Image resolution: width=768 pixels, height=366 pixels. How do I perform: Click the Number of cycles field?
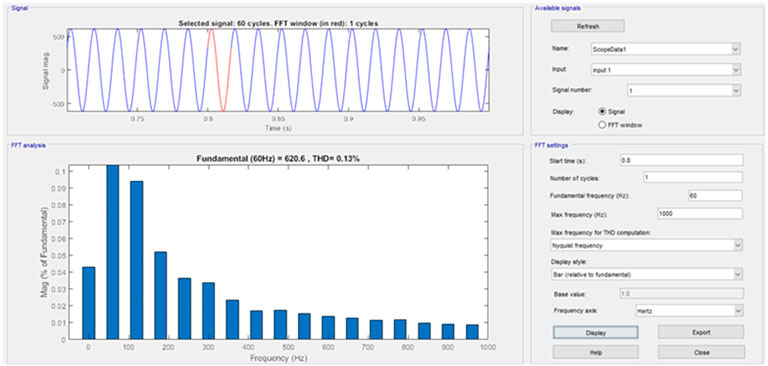click(693, 177)
